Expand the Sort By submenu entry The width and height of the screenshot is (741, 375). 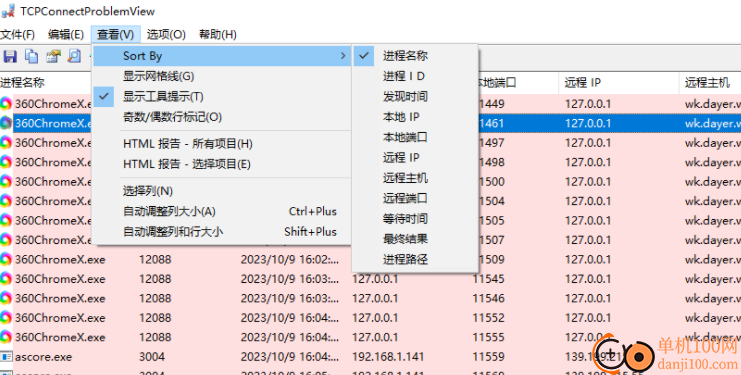point(222,56)
